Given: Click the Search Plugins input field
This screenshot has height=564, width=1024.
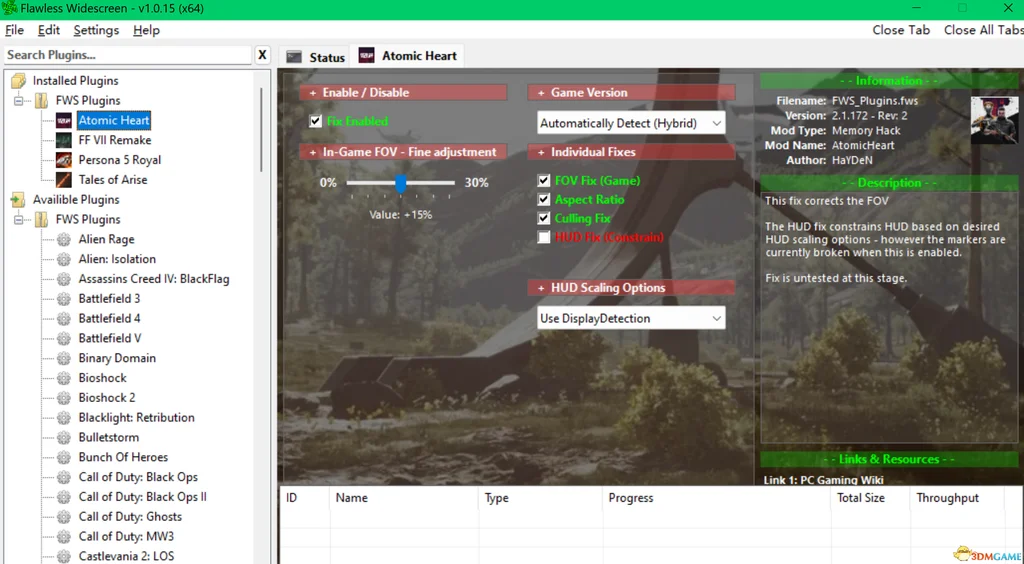Looking at the screenshot, I should [127, 55].
